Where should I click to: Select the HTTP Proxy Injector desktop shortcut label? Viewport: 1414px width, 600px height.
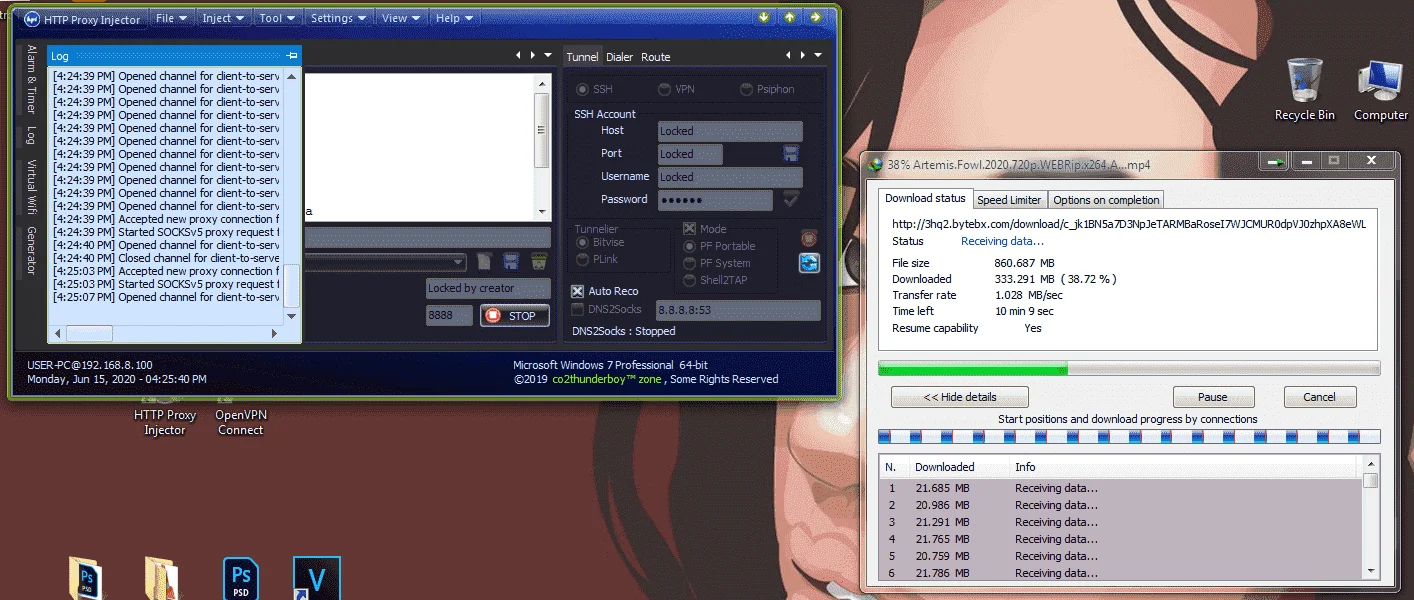(x=165, y=422)
